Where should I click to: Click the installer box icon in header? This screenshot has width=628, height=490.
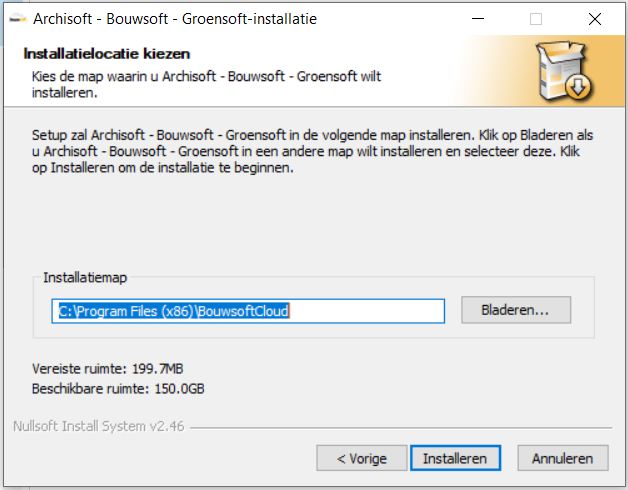point(564,71)
